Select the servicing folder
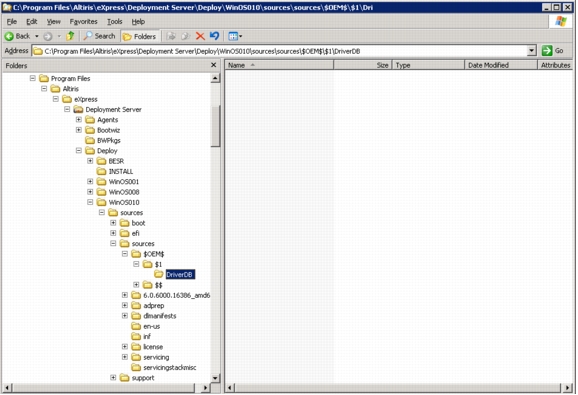578x395 pixels. (x=156, y=357)
